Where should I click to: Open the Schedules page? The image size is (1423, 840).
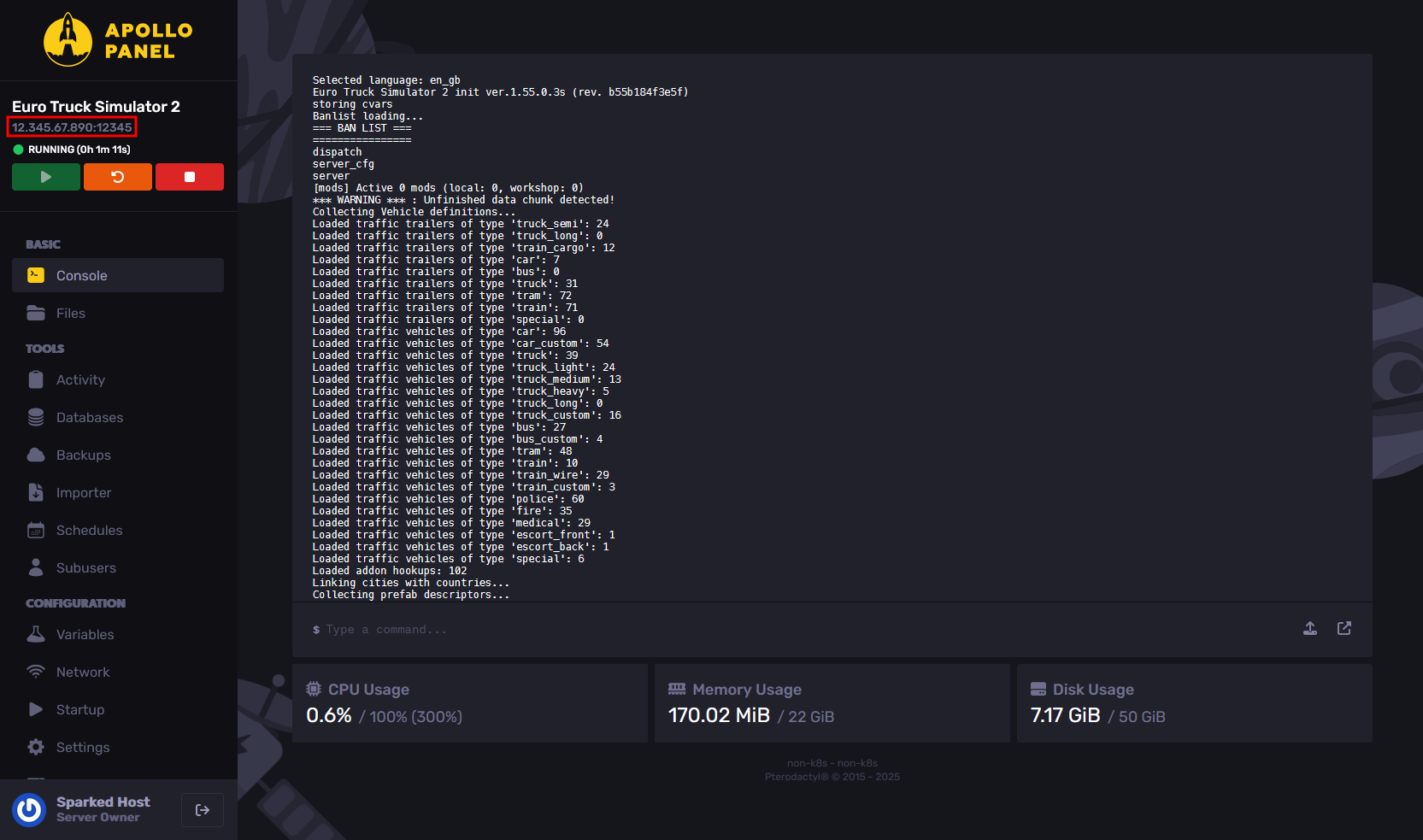[118, 530]
